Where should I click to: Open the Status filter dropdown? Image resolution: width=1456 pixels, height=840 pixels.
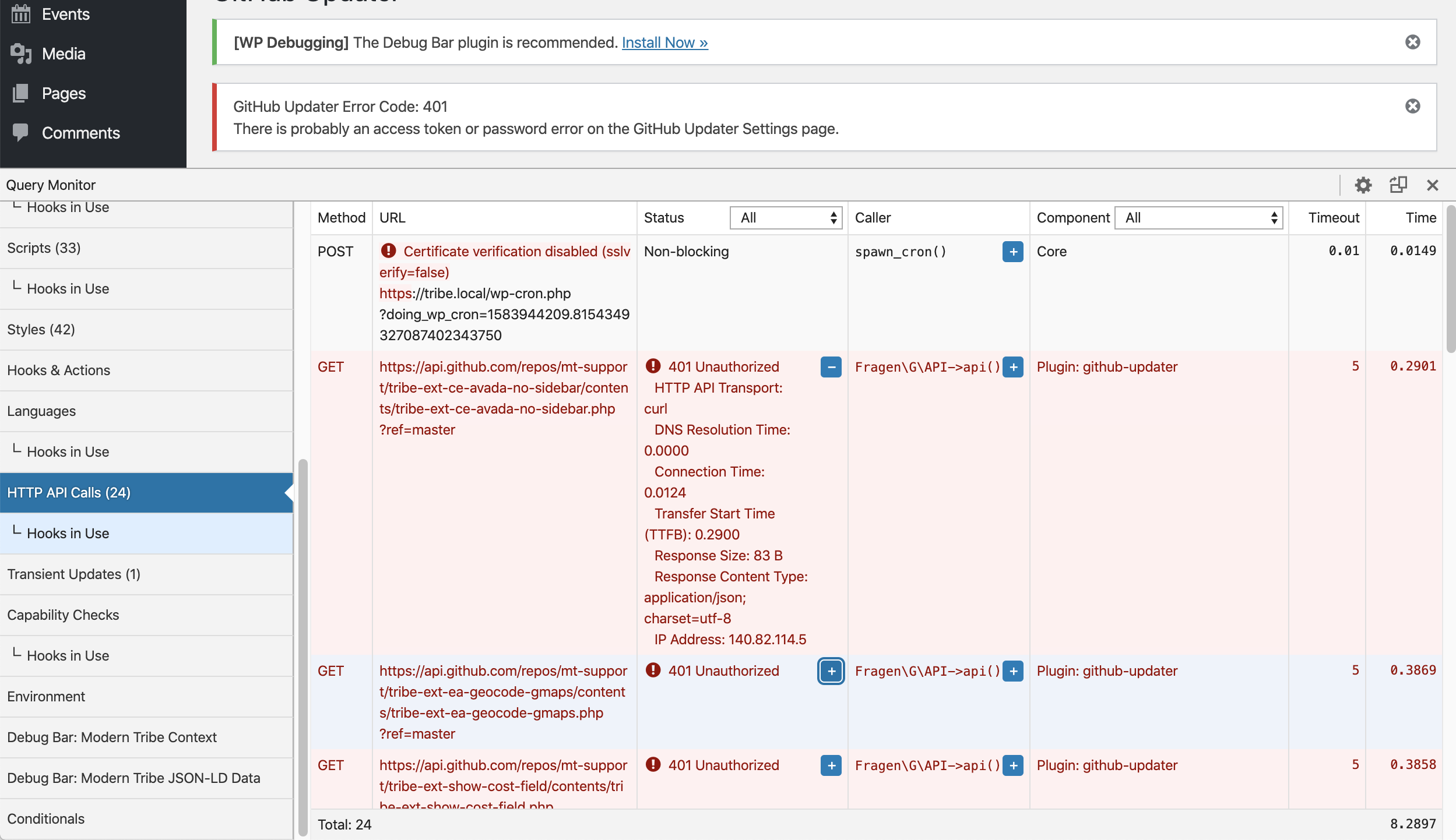coord(785,217)
